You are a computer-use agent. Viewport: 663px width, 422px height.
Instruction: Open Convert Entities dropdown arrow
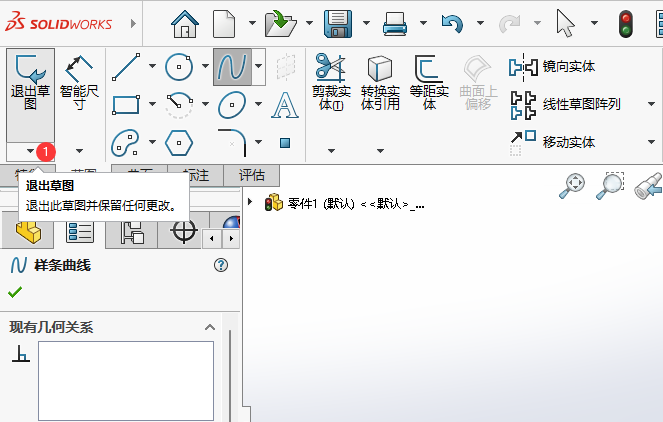pos(381,151)
